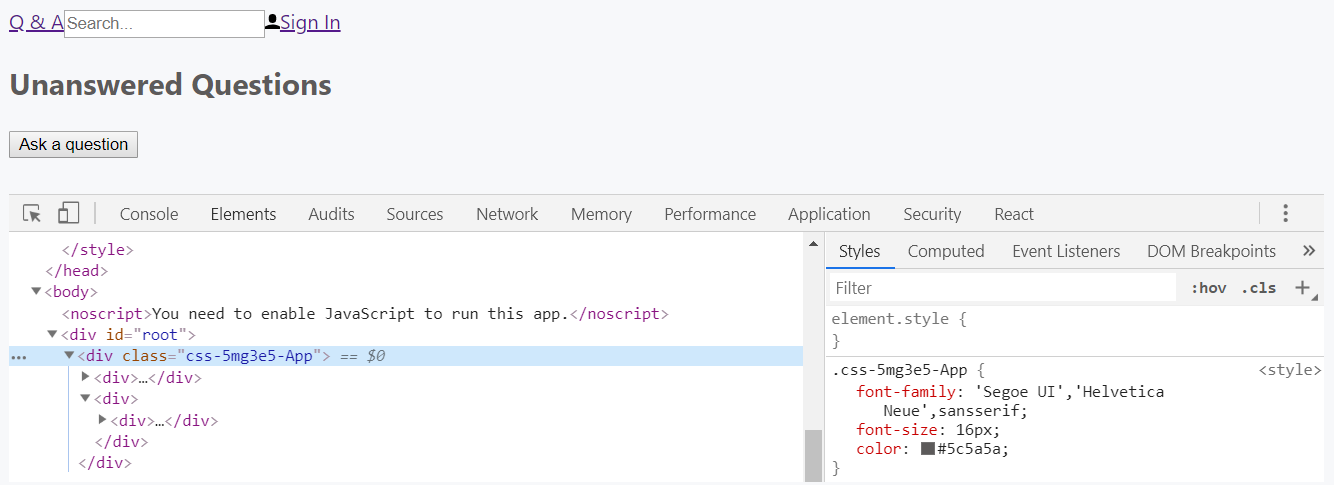Click the new style rule plus icon
Image resolution: width=1334 pixels, height=485 pixels.
pos(1302,288)
